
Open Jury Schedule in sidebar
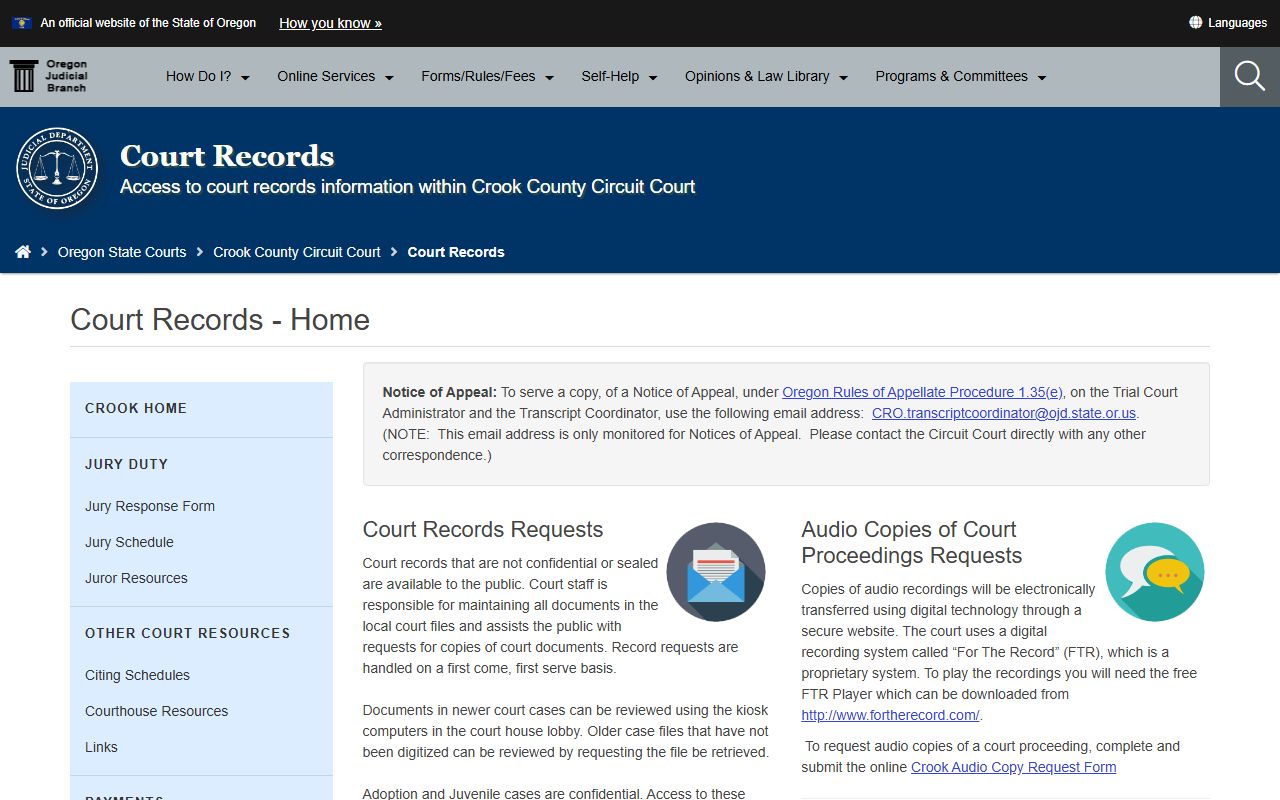coord(129,542)
